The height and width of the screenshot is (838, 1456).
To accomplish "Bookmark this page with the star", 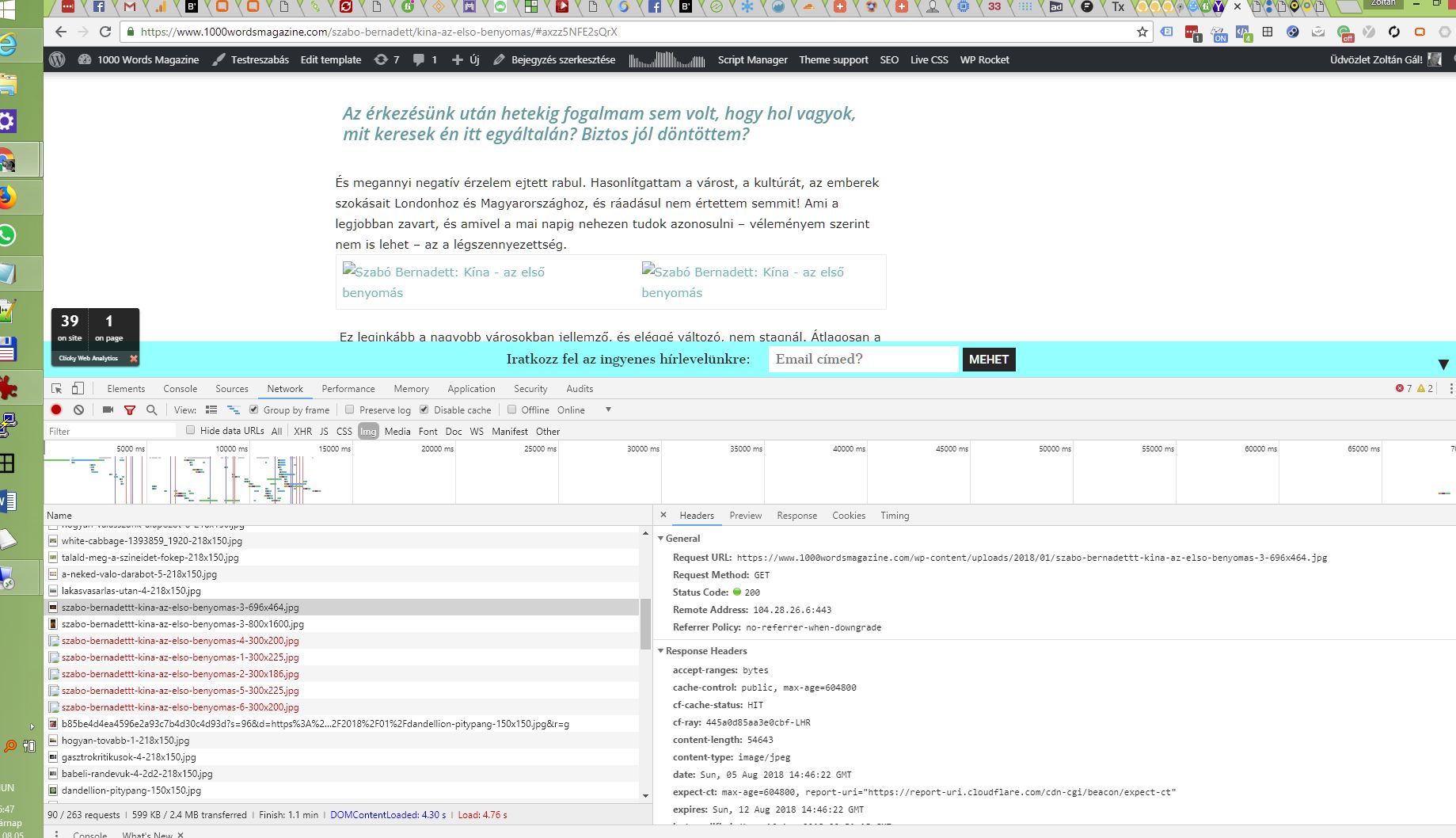I will click(x=1142, y=32).
